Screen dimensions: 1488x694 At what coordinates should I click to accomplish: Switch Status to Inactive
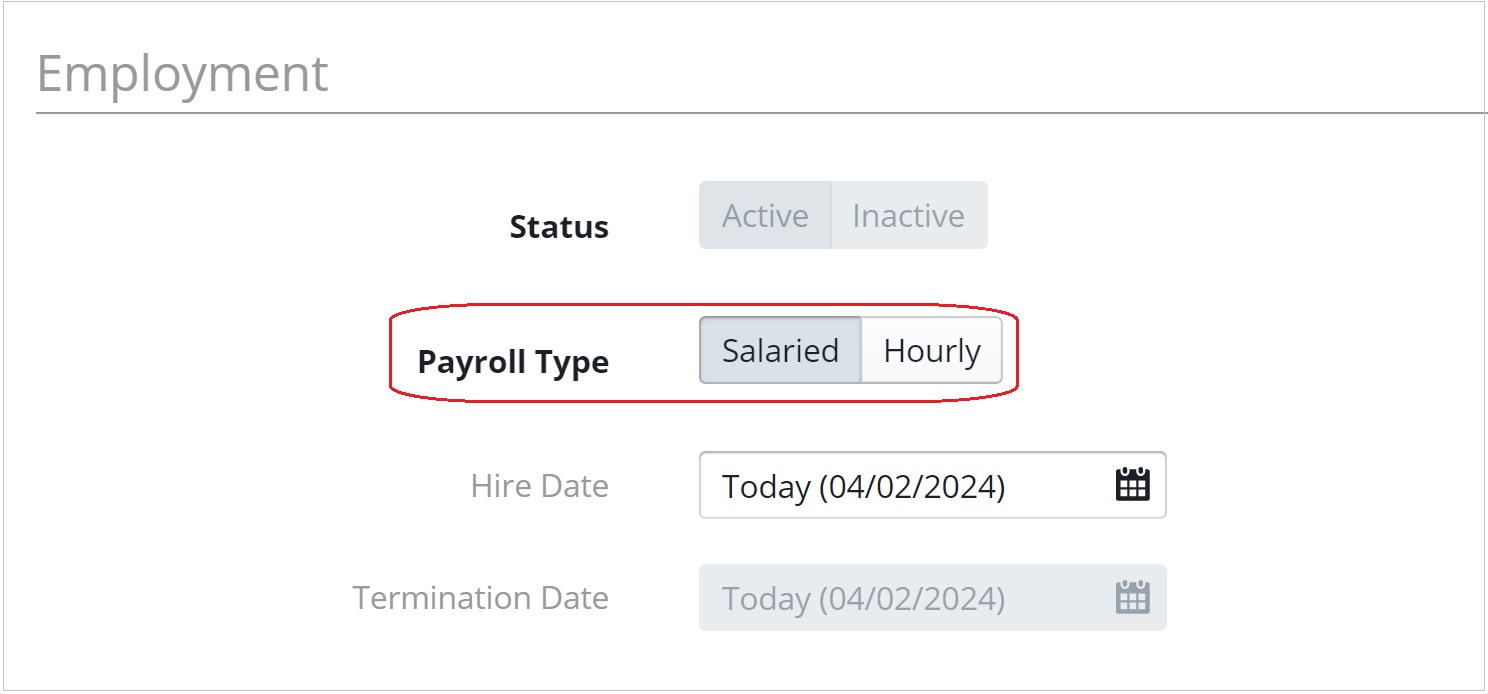tap(909, 215)
